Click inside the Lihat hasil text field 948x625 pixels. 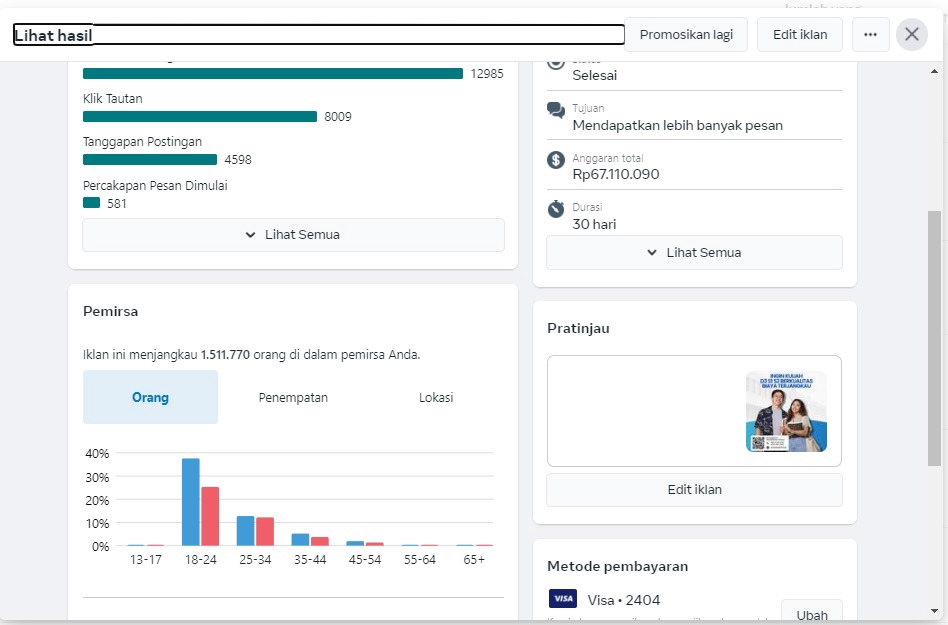tap(316, 34)
